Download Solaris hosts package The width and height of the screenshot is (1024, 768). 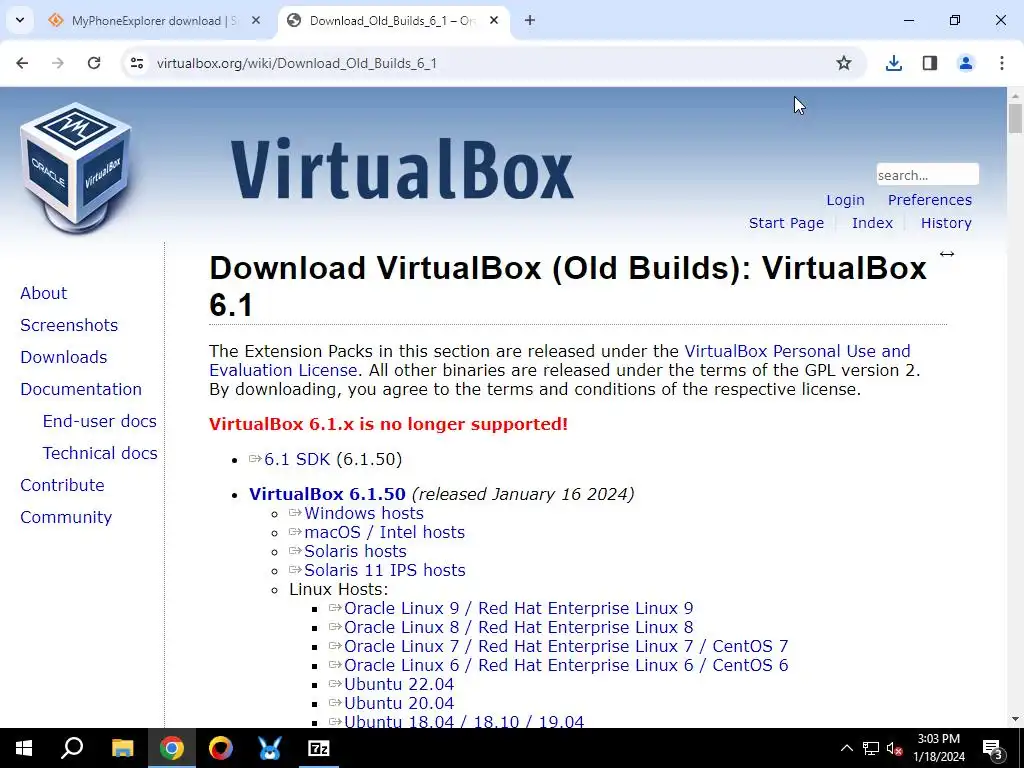[x=355, y=551]
